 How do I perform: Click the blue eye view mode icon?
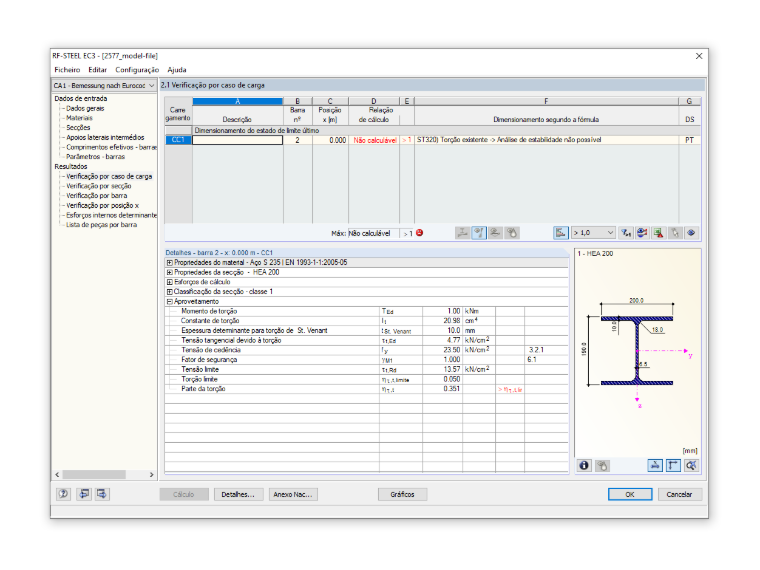click(692, 233)
